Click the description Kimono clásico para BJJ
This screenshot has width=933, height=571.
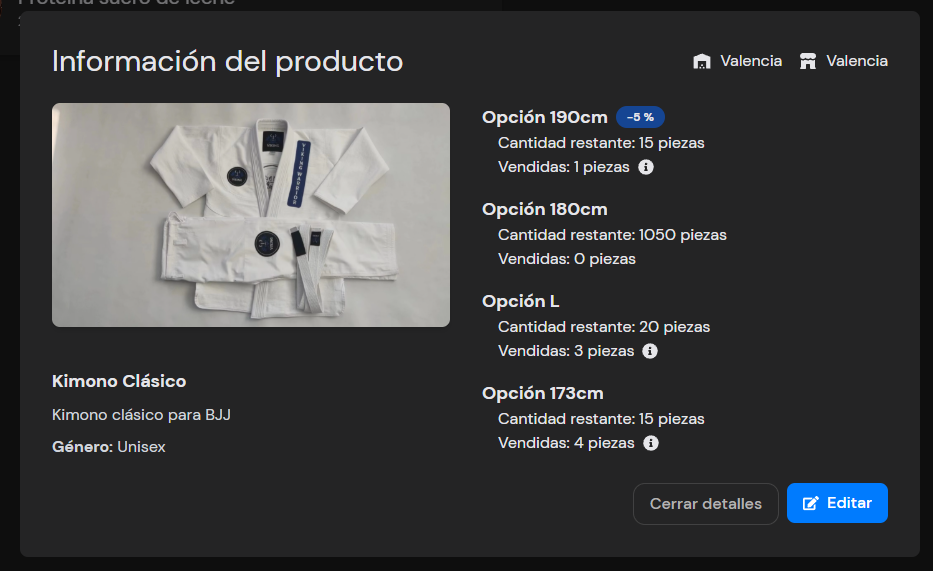tap(141, 414)
